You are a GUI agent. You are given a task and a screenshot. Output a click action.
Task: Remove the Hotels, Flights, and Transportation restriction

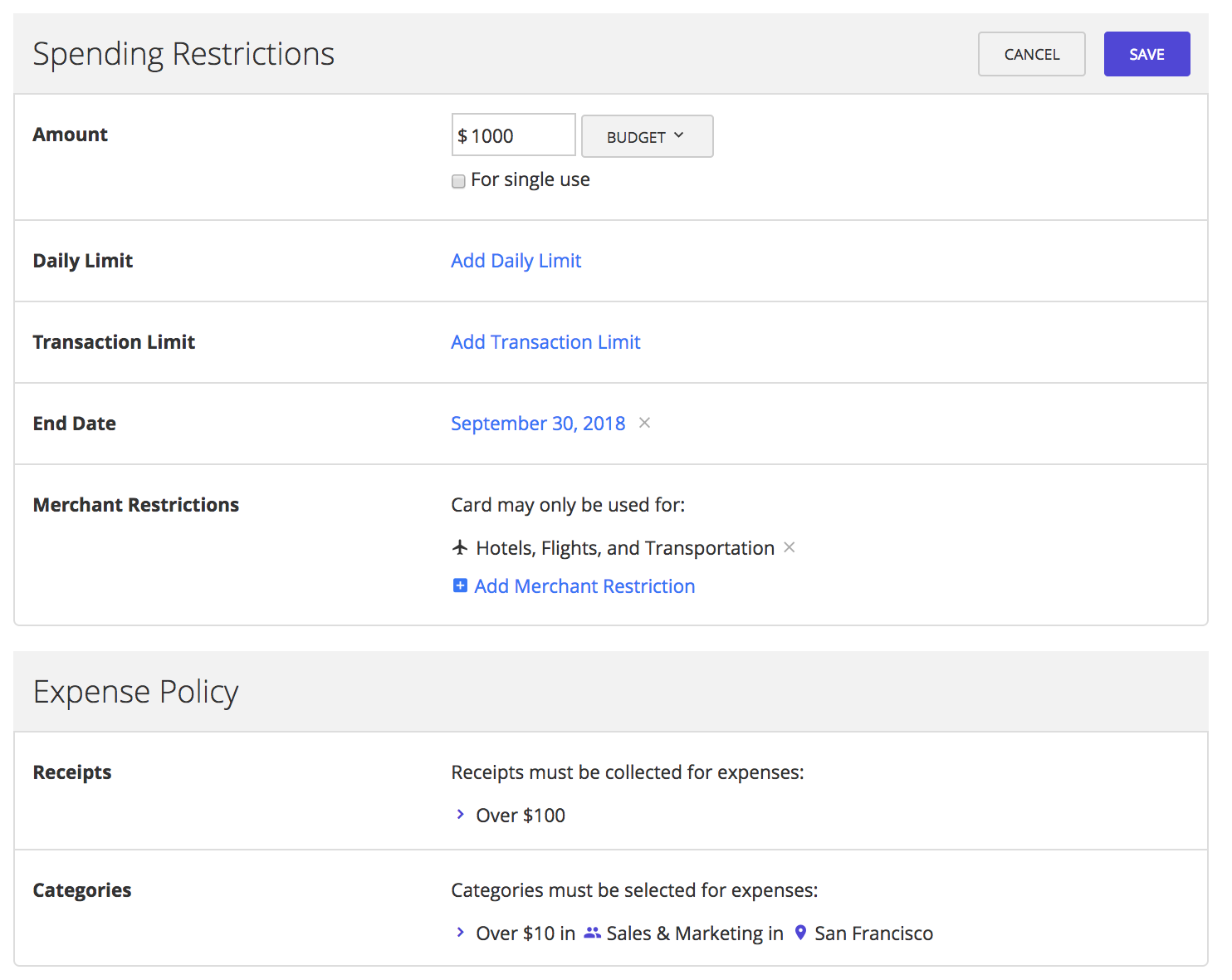[790, 547]
